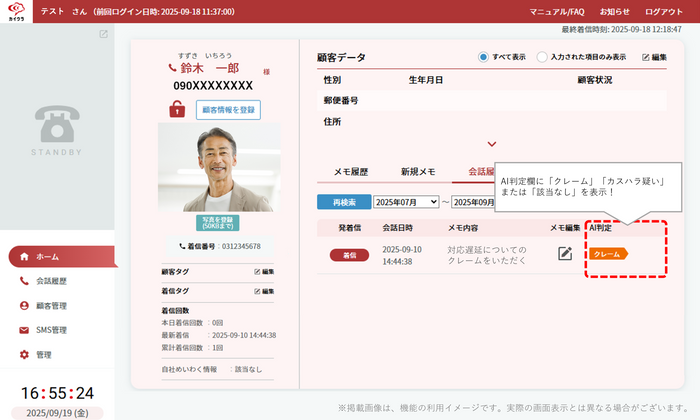Open the memo edit pencil icon
This screenshot has height=420, width=700.
point(565,254)
